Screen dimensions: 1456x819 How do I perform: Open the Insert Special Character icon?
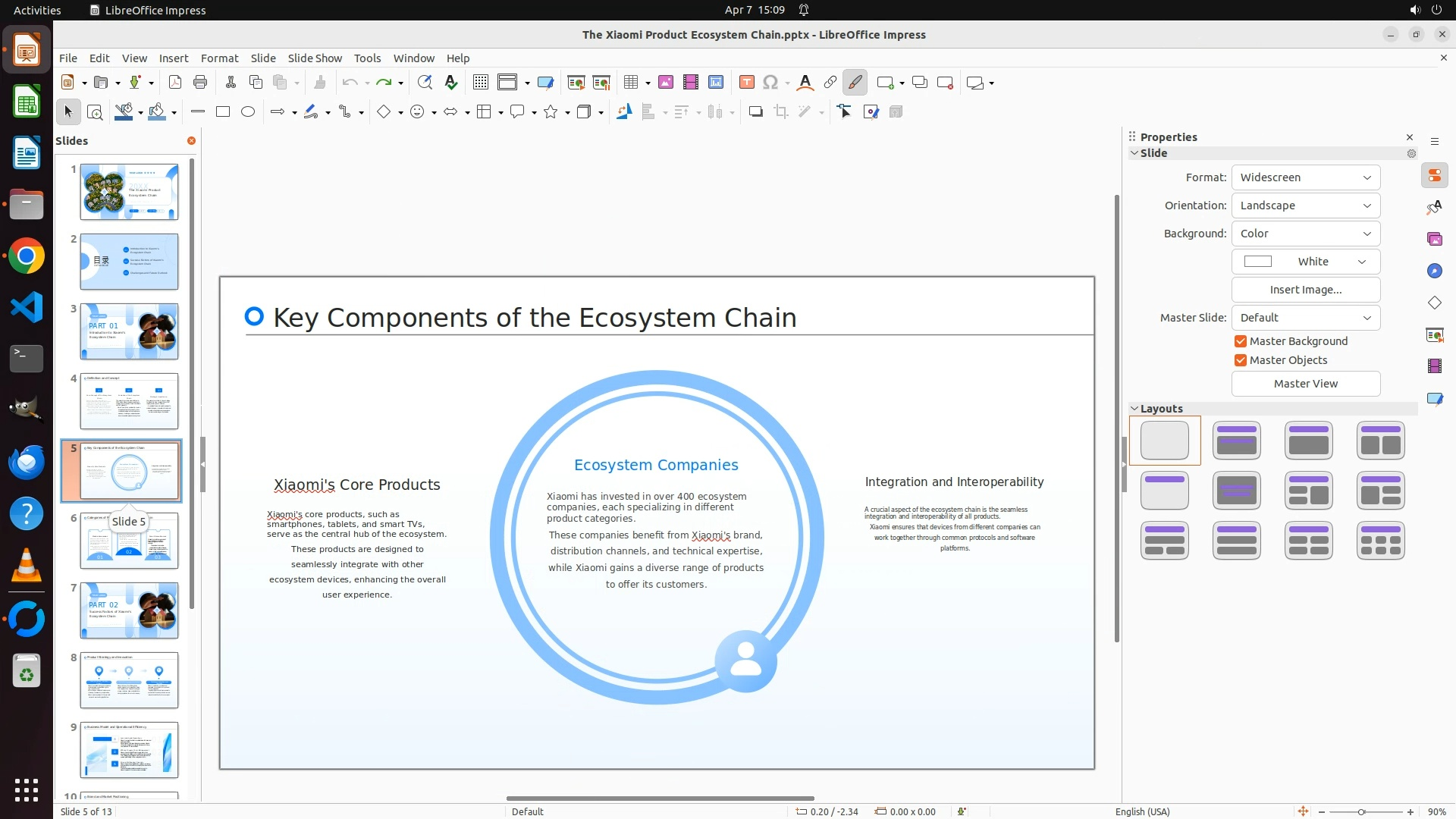point(770,83)
